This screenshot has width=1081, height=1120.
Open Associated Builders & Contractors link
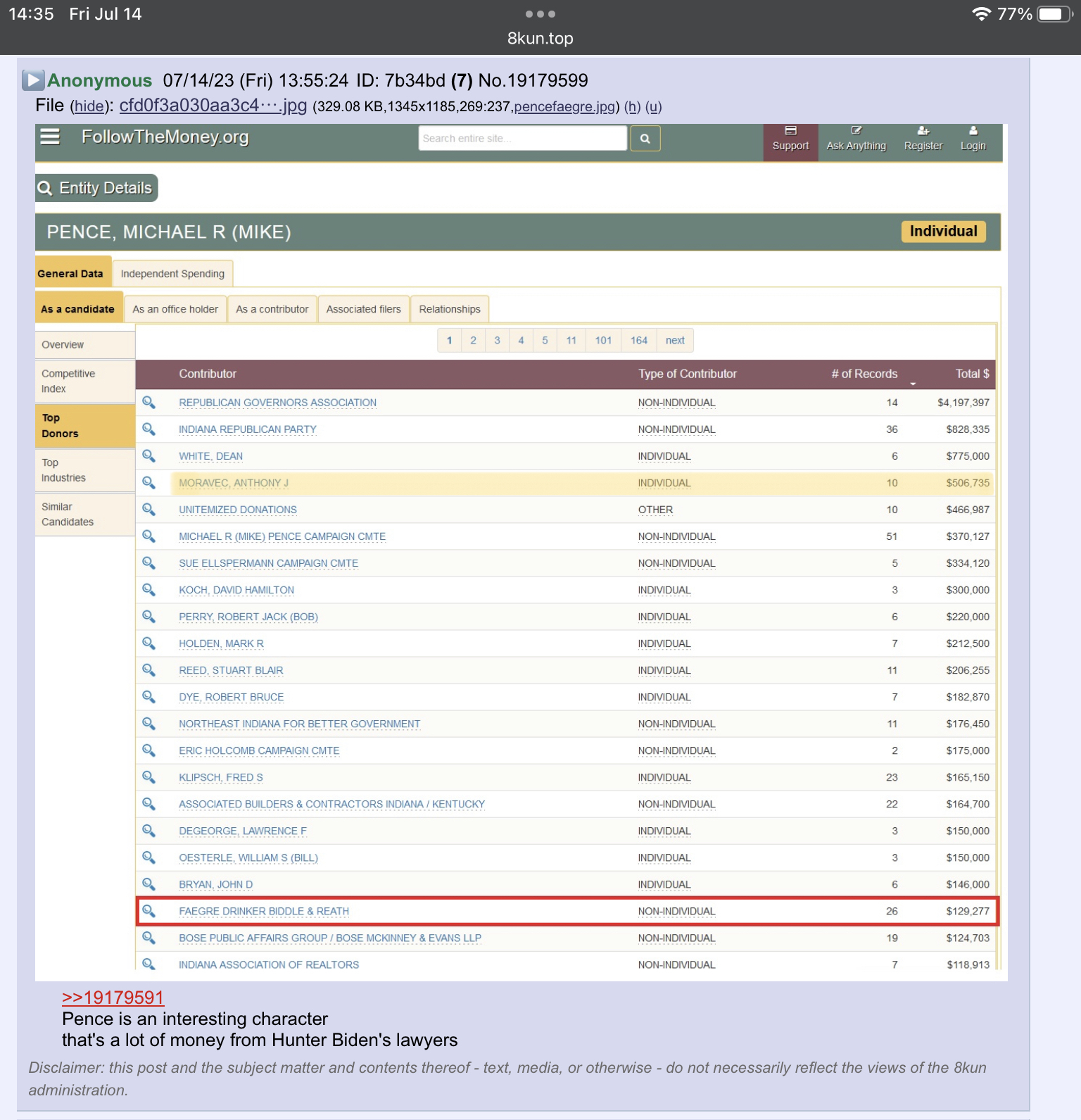pos(331,804)
